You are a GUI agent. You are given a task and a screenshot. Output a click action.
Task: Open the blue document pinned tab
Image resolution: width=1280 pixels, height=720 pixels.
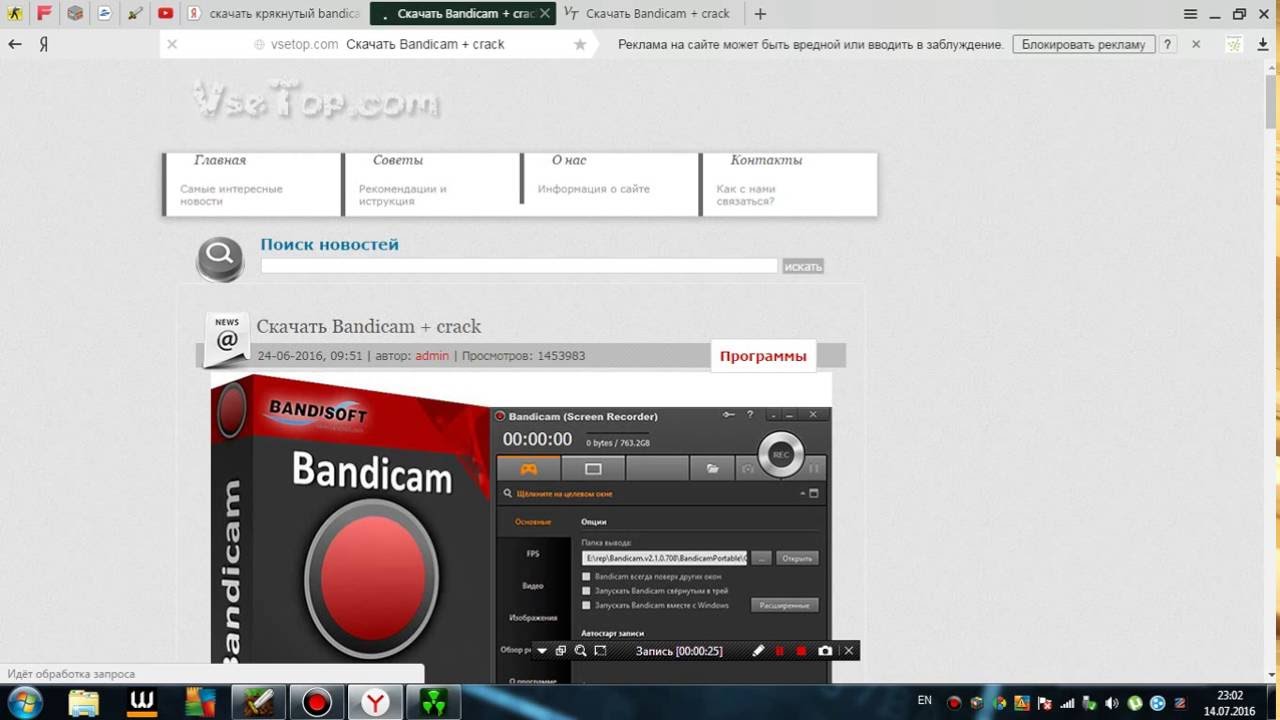pos(105,14)
